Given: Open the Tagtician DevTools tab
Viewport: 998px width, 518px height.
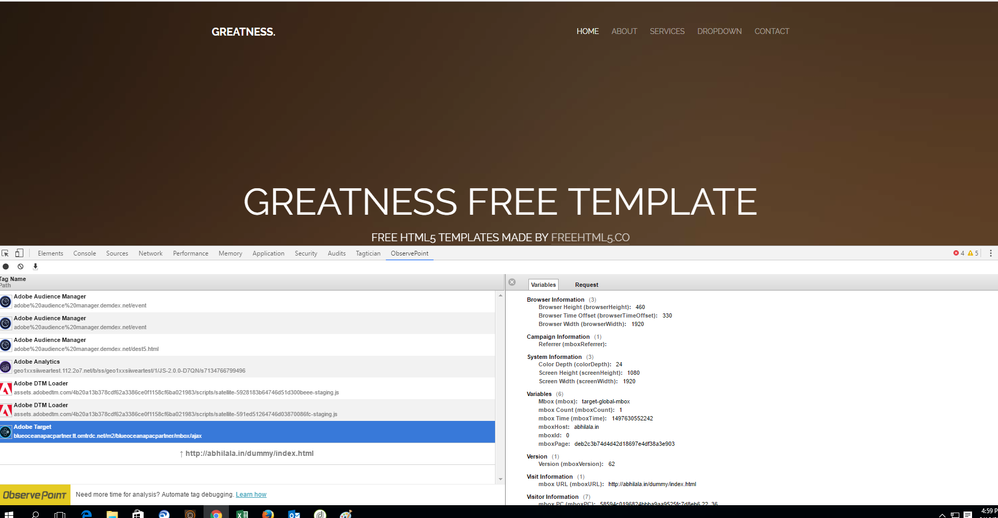Looking at the screenshot, I should [368, 254].
